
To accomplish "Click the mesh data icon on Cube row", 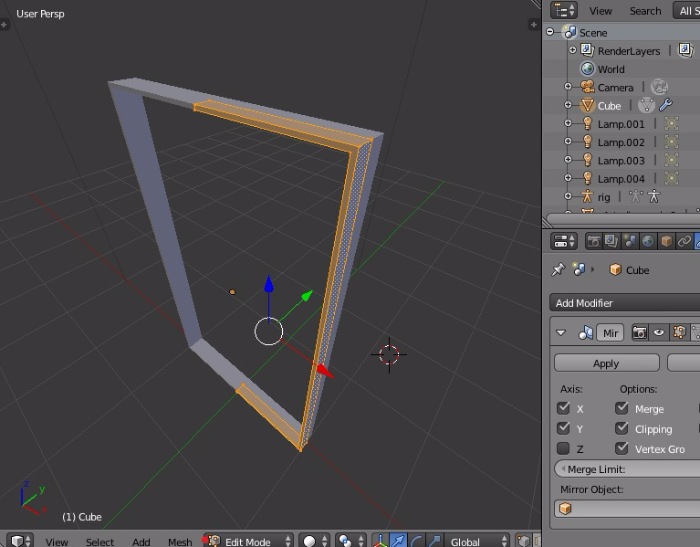I will [x=646, y=105].
